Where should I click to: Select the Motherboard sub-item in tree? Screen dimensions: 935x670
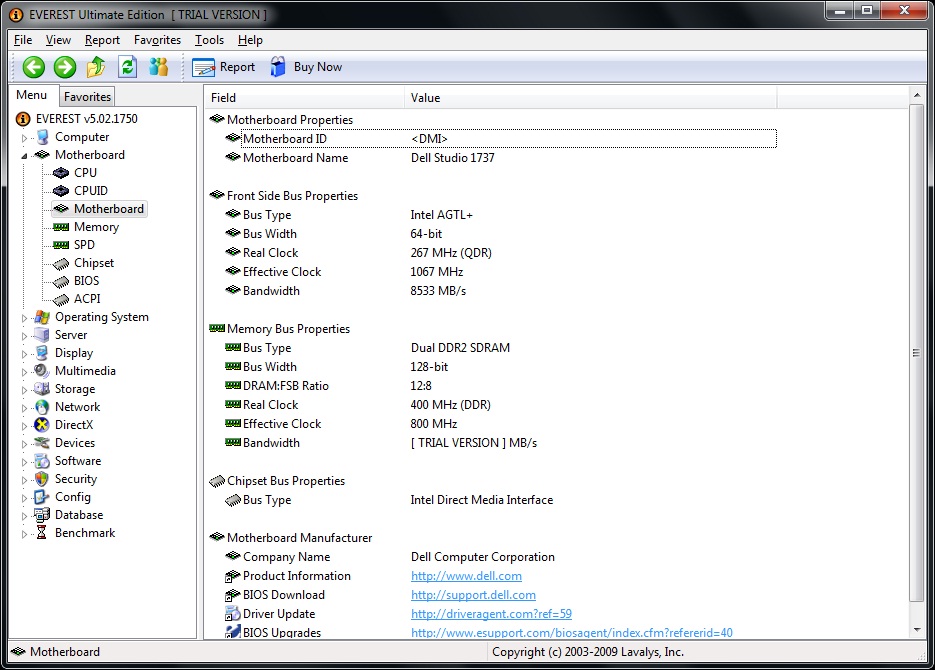pos(109,209)
